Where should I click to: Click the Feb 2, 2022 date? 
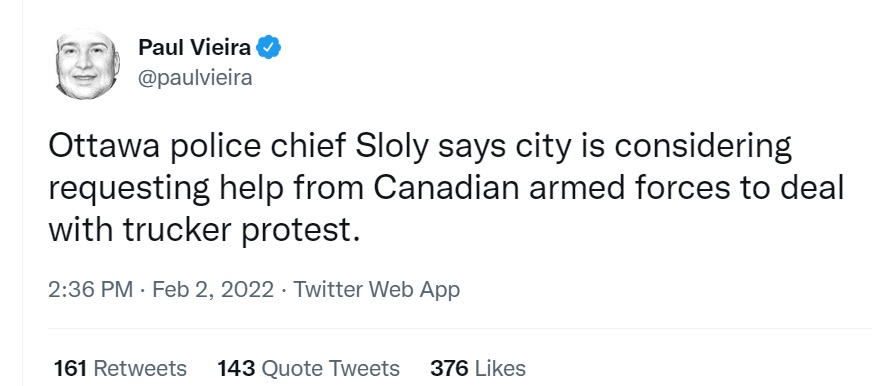212,290
